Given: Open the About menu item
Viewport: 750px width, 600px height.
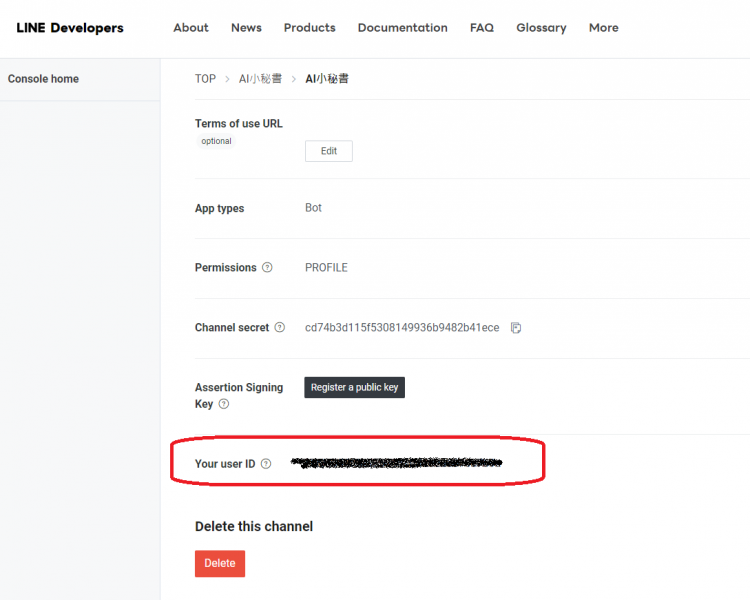Looking at the screenshot, I should [190, 28].
